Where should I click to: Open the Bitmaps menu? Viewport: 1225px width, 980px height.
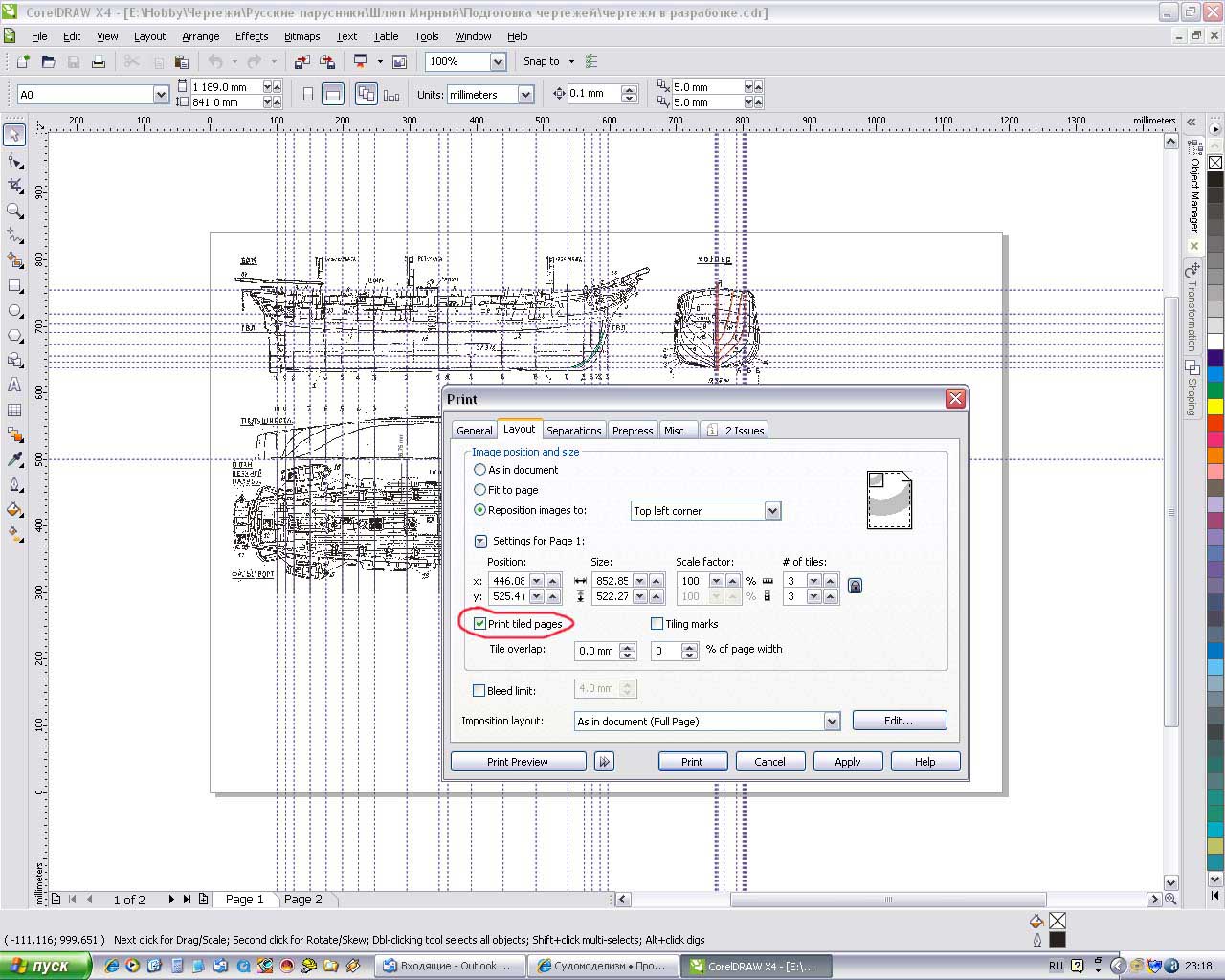click(x=301, y=36)
